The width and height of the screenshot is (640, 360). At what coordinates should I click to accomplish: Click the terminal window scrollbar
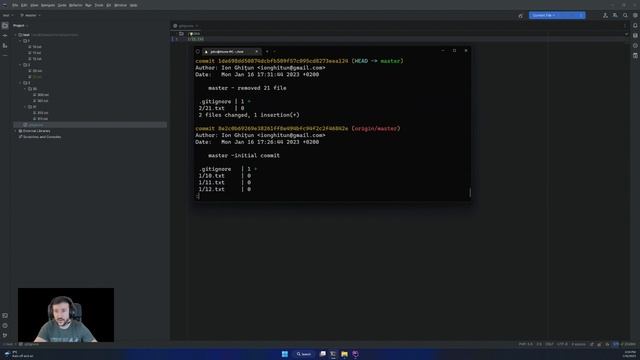(x=470, y=193)
